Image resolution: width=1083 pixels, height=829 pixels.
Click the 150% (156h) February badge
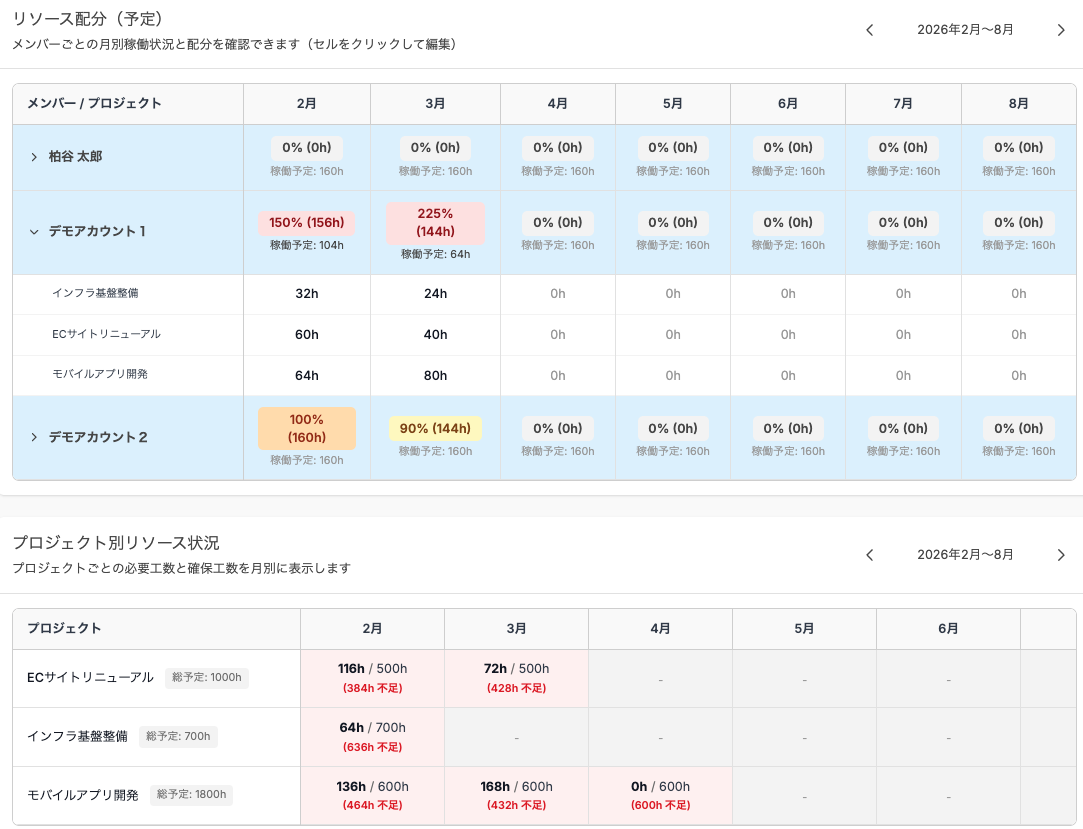pyautogui.click(x=306, y=223)
